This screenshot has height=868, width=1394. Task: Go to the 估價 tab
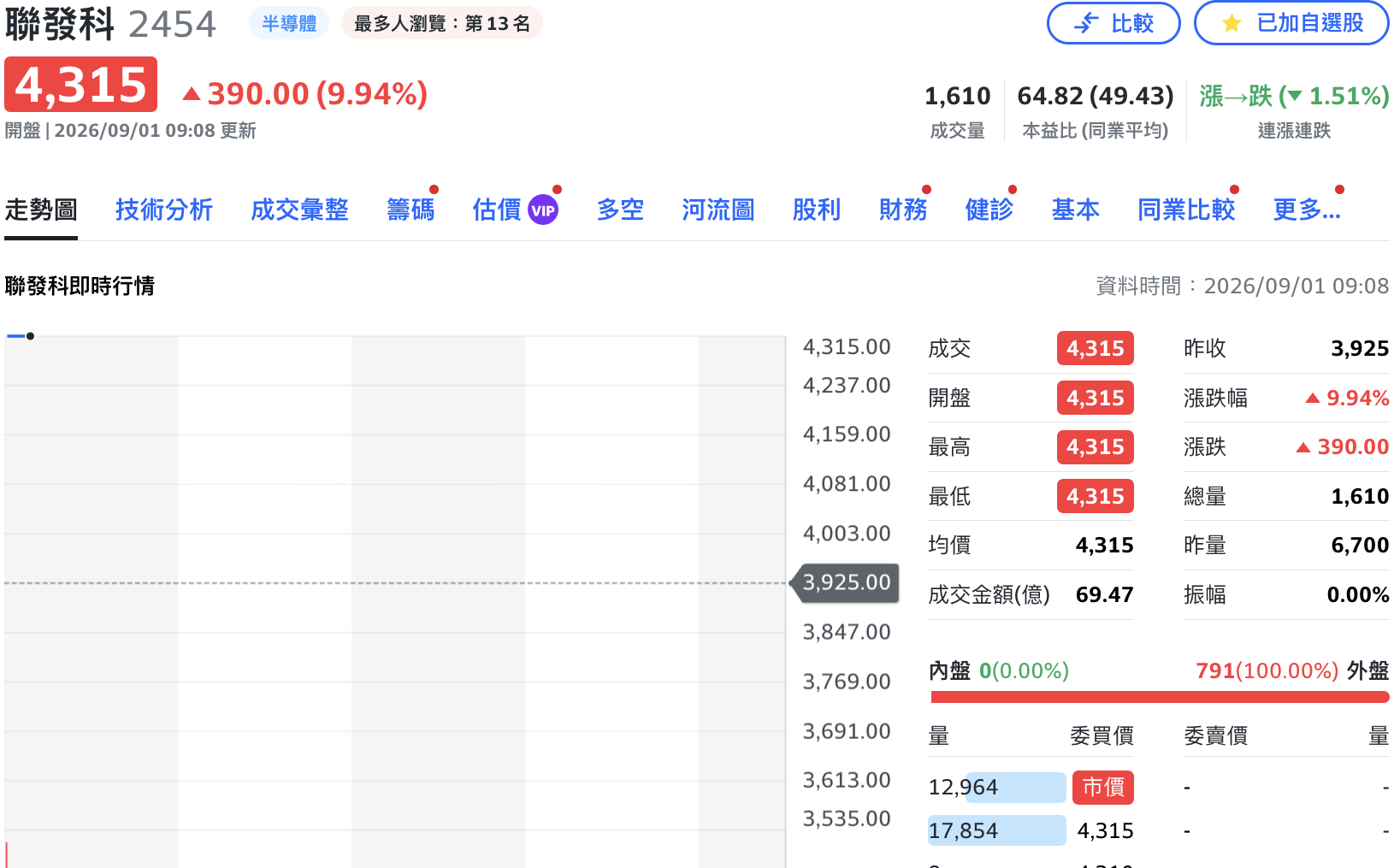tap(497, 210)
